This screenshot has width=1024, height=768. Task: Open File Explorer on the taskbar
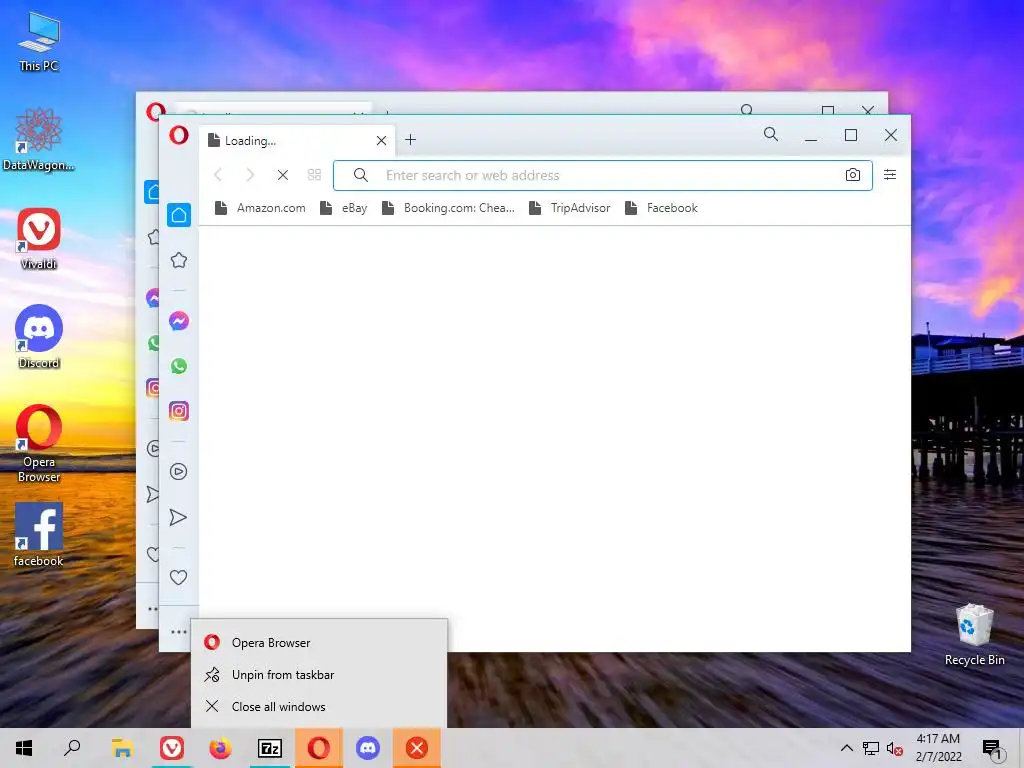click(122, 748)
